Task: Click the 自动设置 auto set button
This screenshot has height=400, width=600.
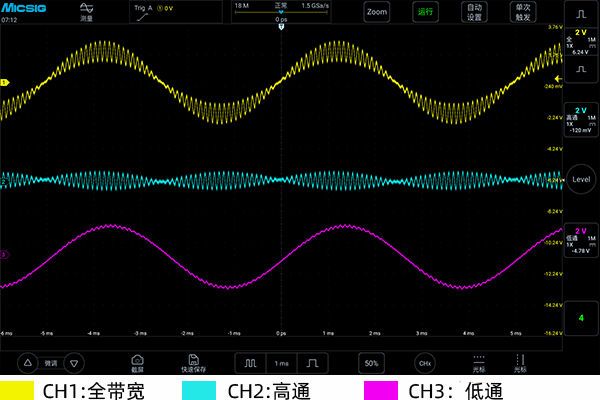Action: [x=474, y=12]
